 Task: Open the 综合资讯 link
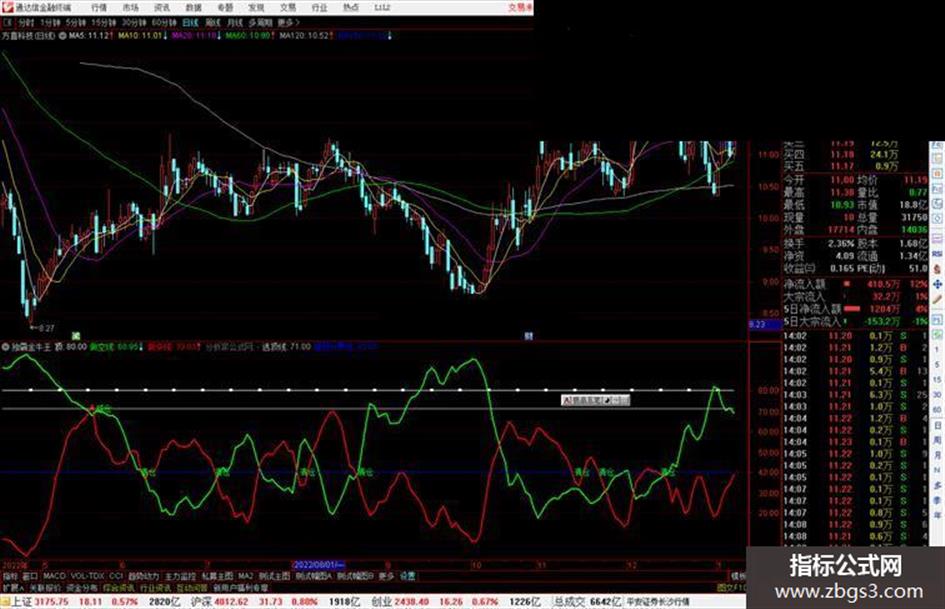coord(119,587)
